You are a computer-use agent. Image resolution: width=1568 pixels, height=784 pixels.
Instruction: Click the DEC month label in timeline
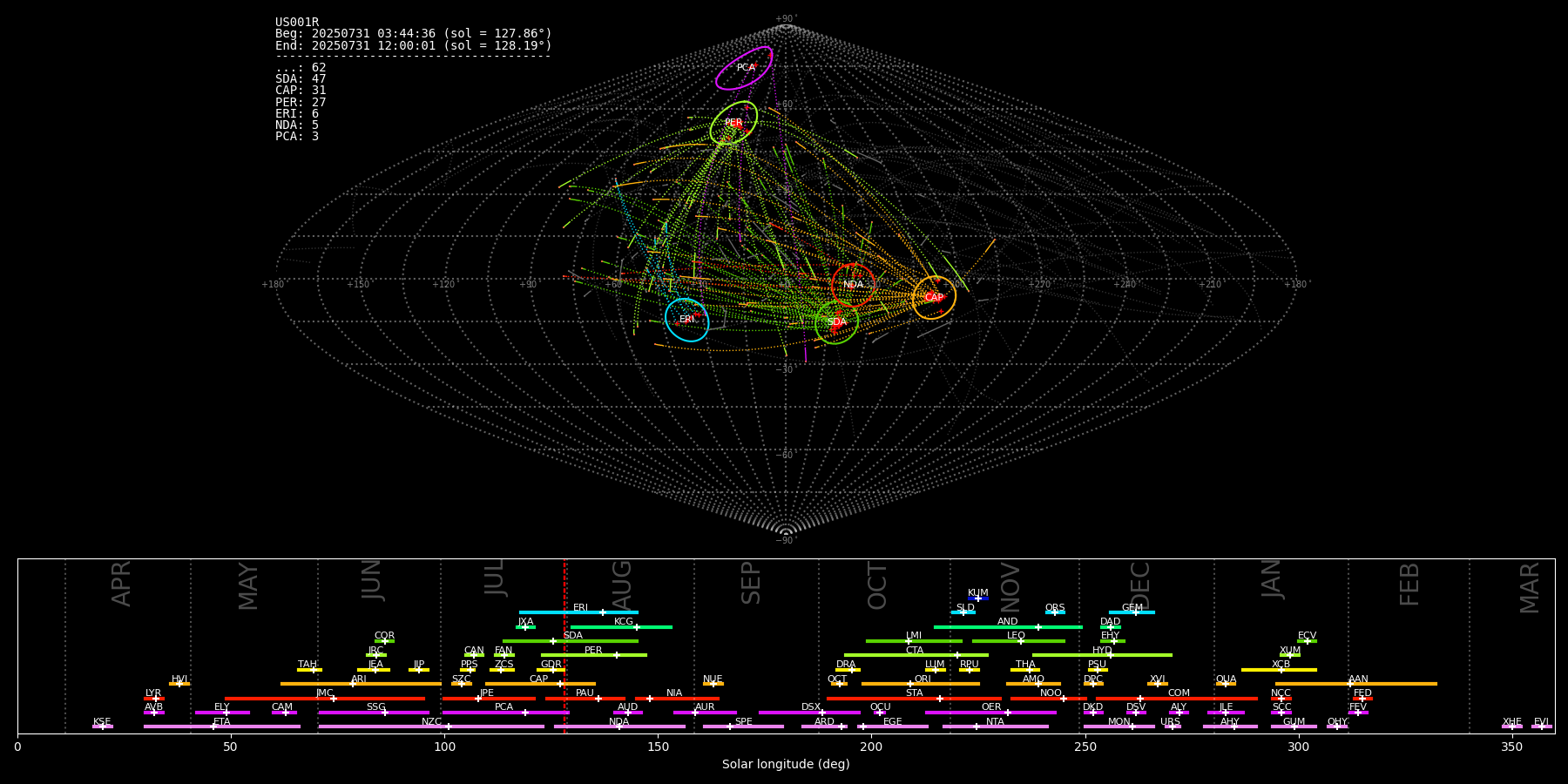pyautogui.click(x=1139, y=585)
